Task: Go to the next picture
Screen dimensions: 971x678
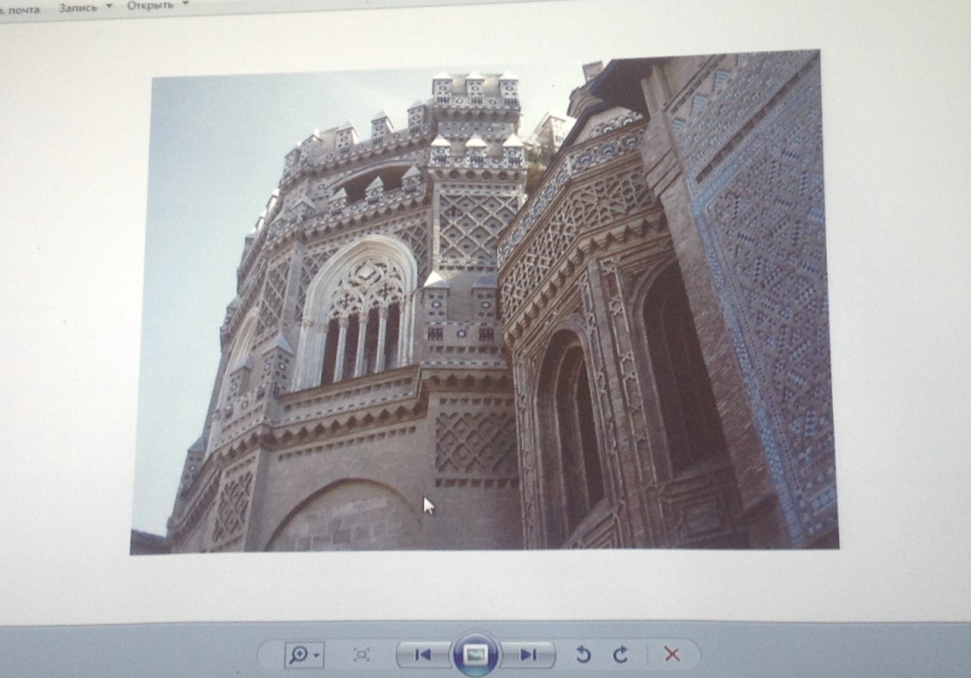Action: click(528, 654)
